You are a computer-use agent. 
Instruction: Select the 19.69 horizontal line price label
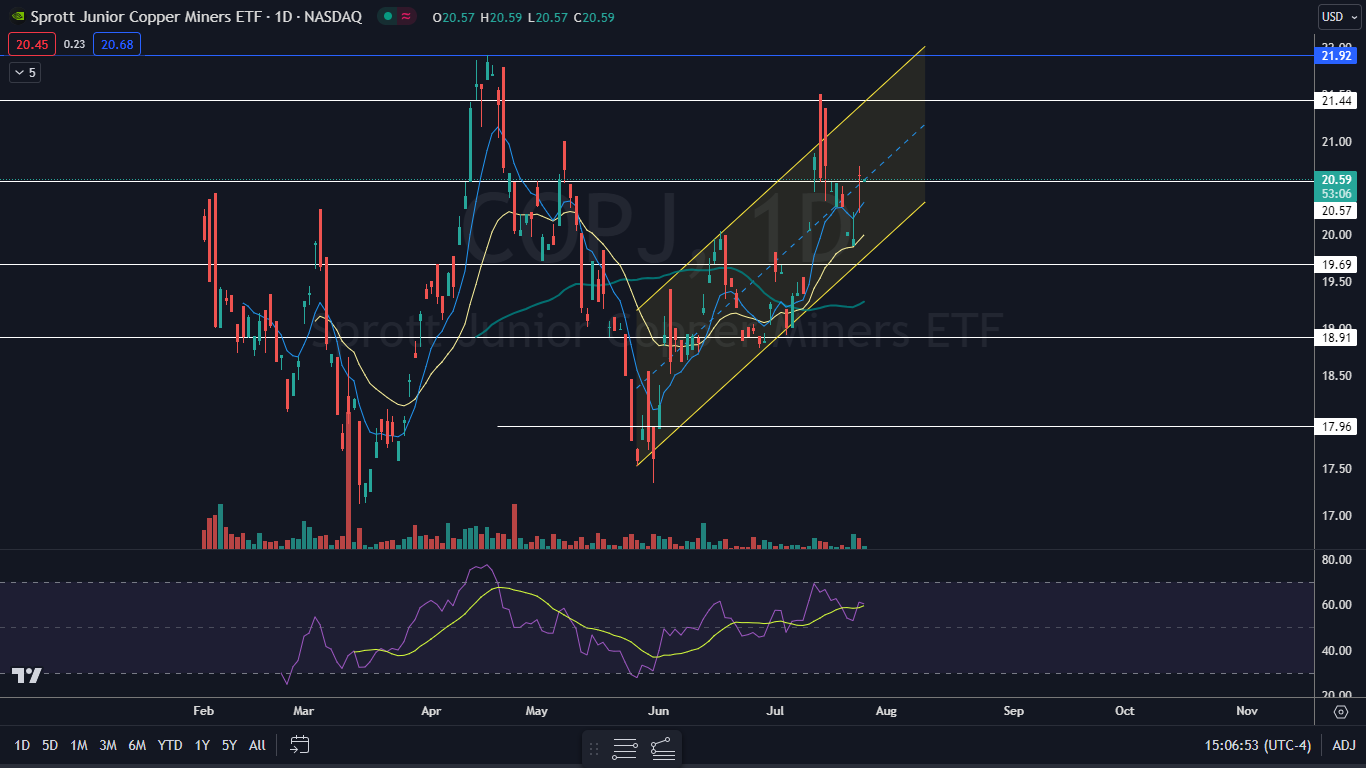click(x=1337, y=265)
